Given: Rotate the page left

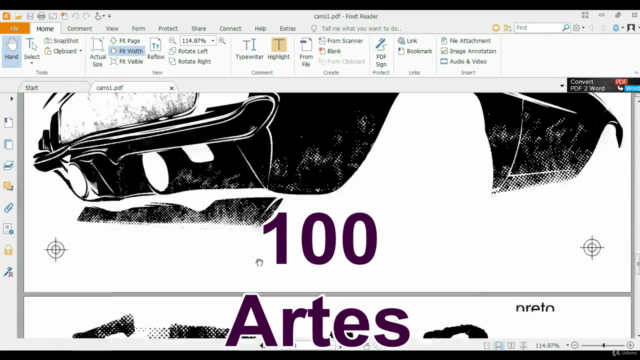Looking at the screenshot, I should (x=189, y=51).
